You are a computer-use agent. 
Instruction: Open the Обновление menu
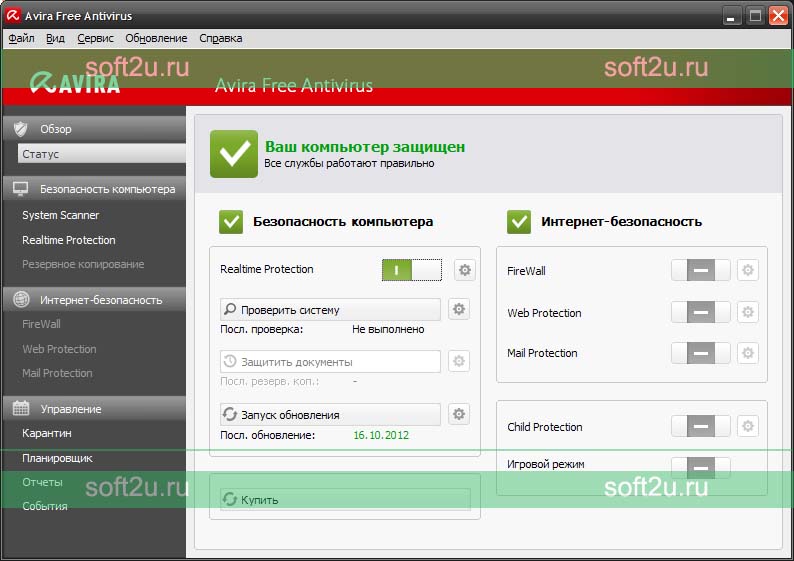156,38
